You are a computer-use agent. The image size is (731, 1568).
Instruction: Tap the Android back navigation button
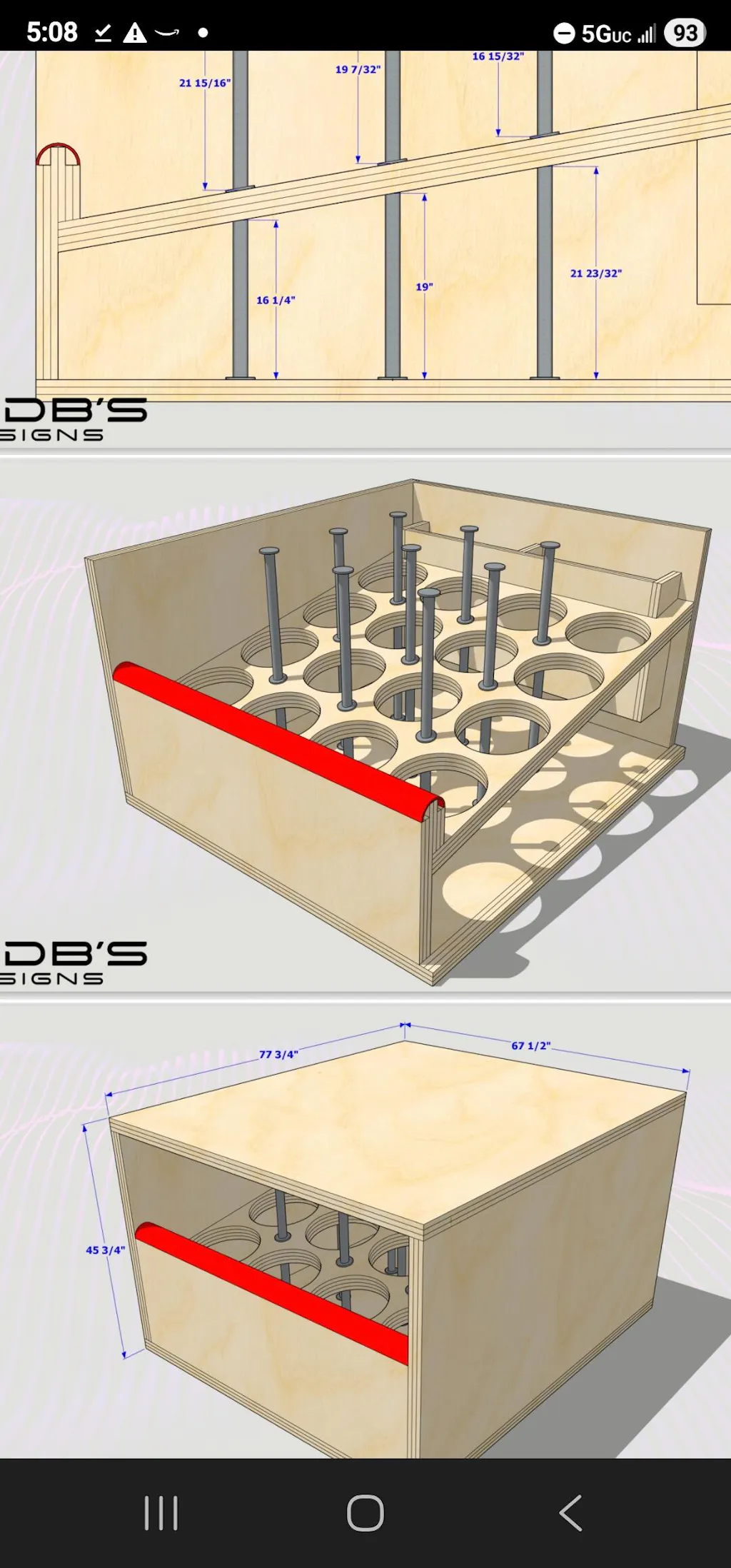click(x=570, y=1512)
